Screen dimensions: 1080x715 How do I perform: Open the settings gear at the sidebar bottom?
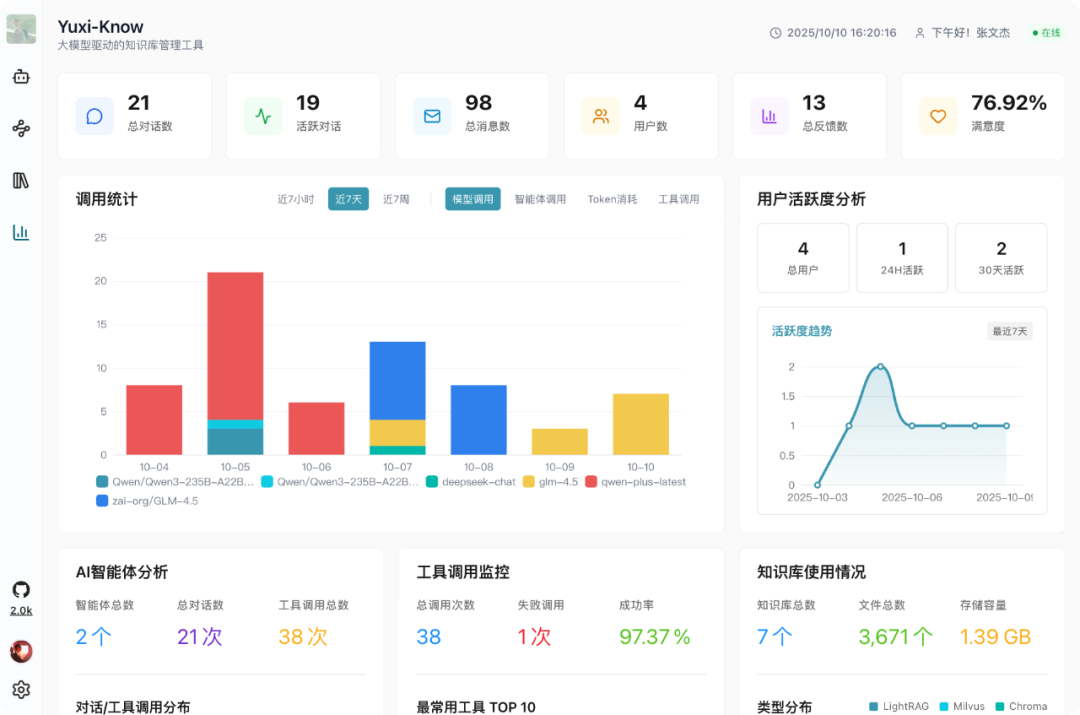[22, 690]
